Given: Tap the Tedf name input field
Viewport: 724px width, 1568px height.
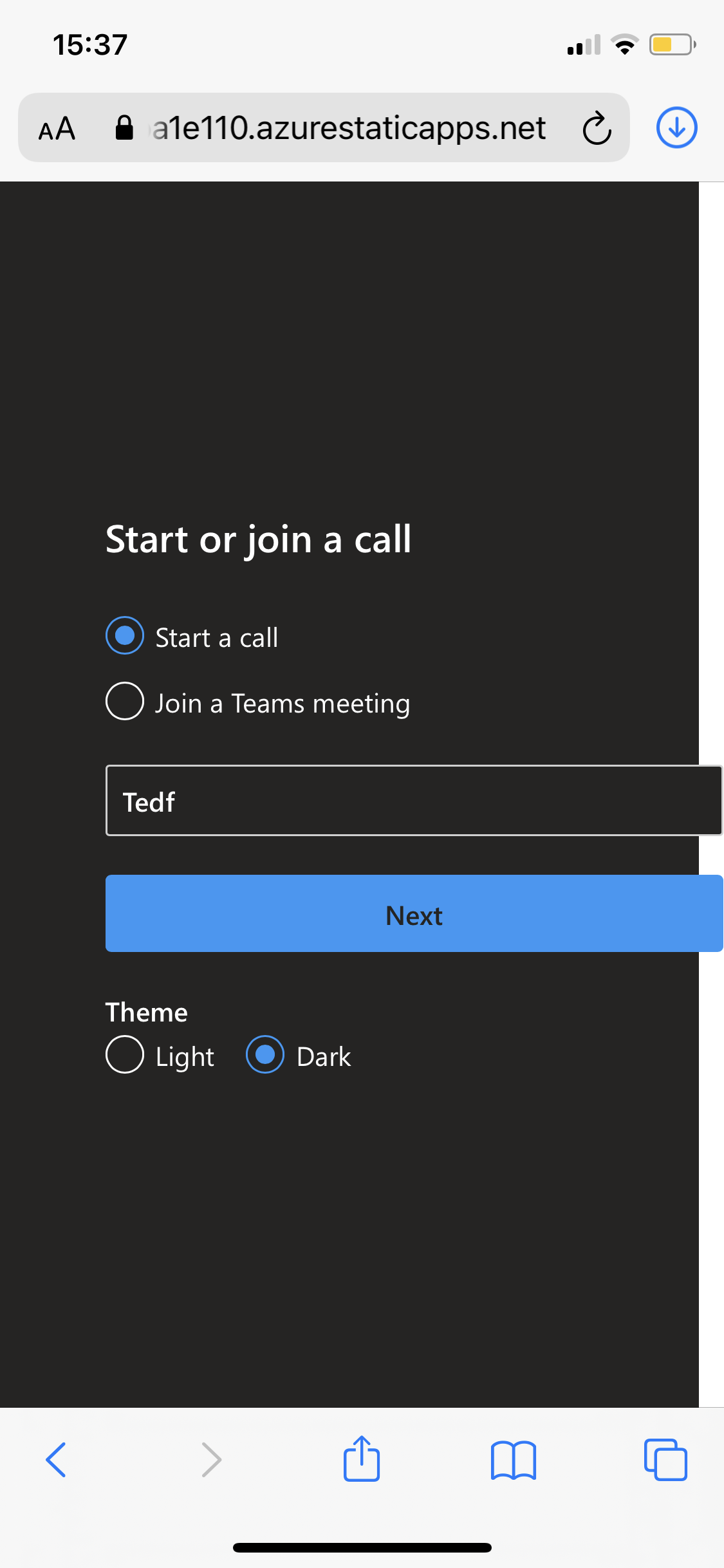Looking at the screenshot, I should coord(414,800).
